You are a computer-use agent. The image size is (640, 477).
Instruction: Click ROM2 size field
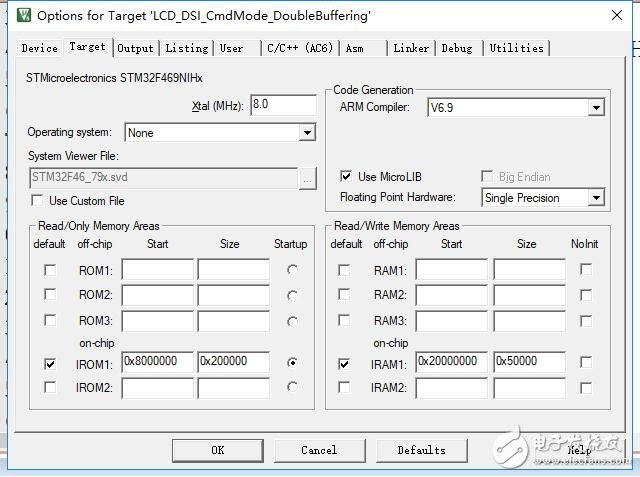(233, 295)
